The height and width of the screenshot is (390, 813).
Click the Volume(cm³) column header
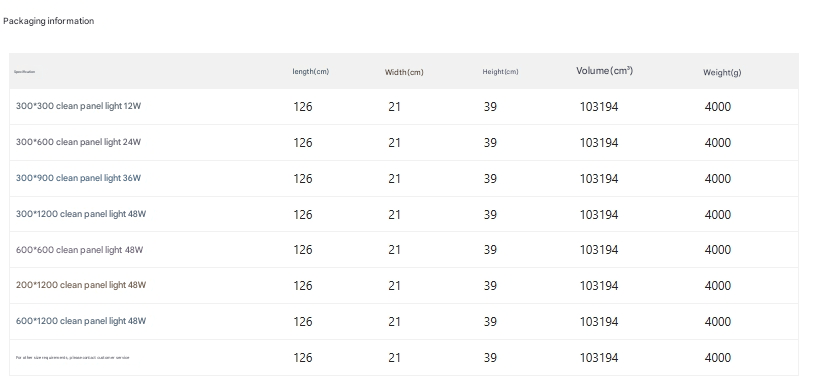[605, 71]
